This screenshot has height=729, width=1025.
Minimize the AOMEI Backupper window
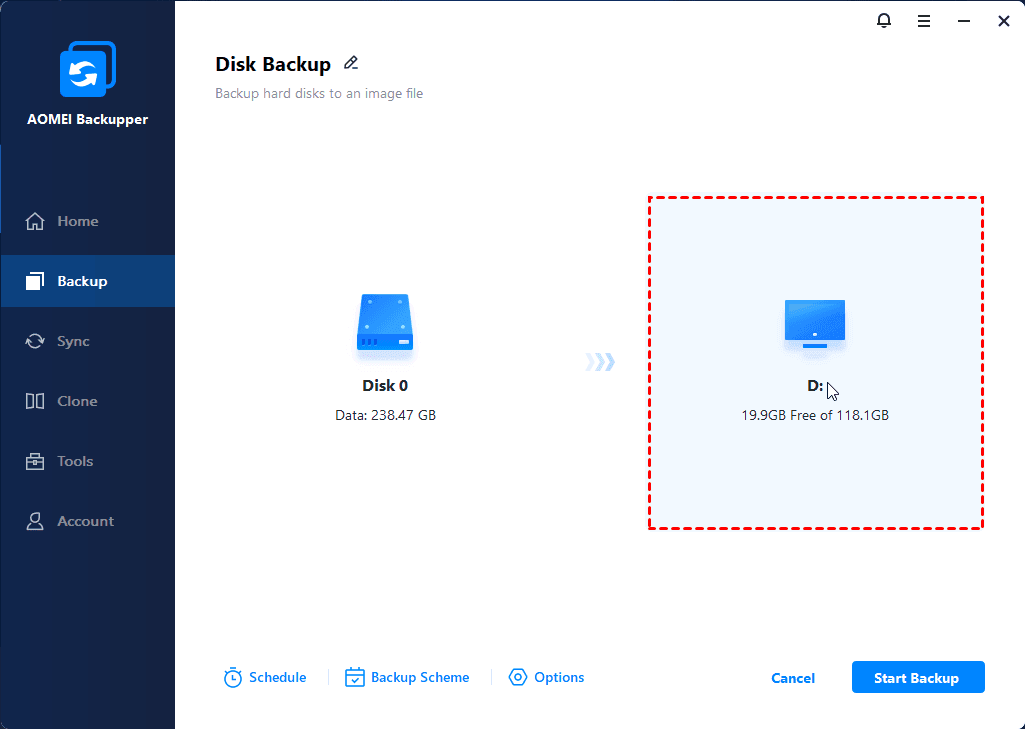pyautogui.click(x=964, y=20)
